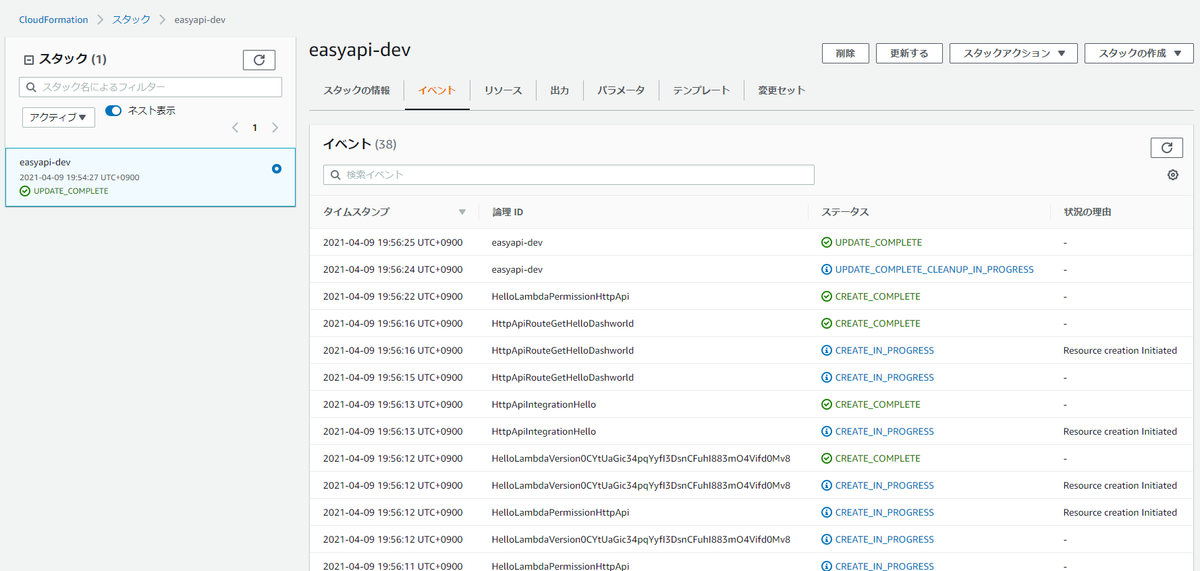This screenshot has height=571, width=1200.
Task: Switch to the 変更セット tab
Action: pos(782,90)
